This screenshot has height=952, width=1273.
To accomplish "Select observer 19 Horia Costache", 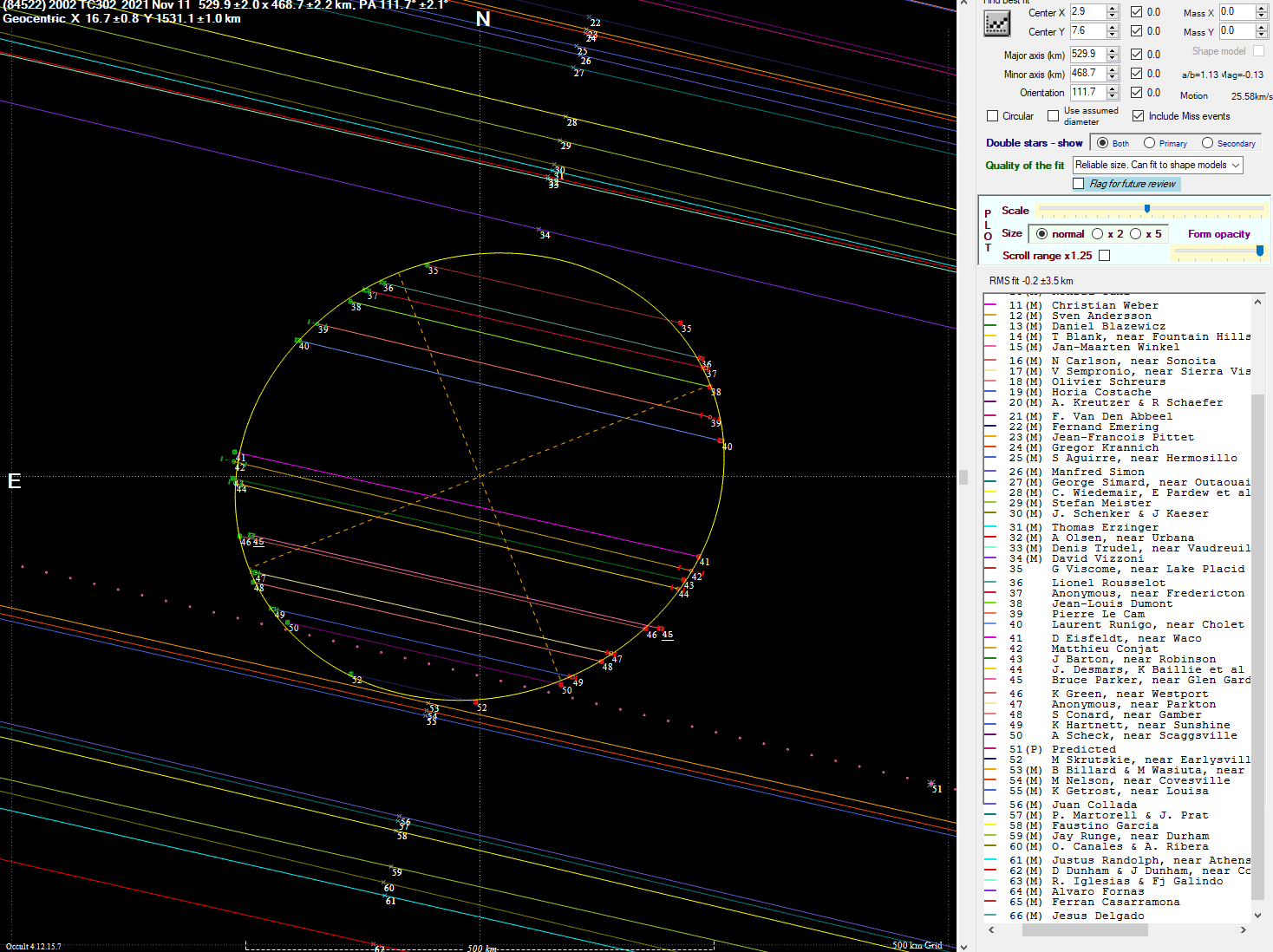I will point(1117,392).
